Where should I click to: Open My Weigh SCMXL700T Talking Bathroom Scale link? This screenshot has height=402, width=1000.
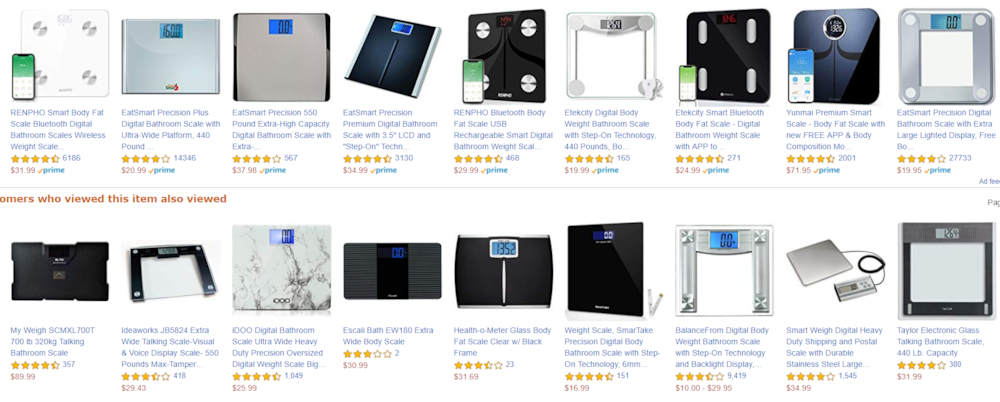point(53,341)
